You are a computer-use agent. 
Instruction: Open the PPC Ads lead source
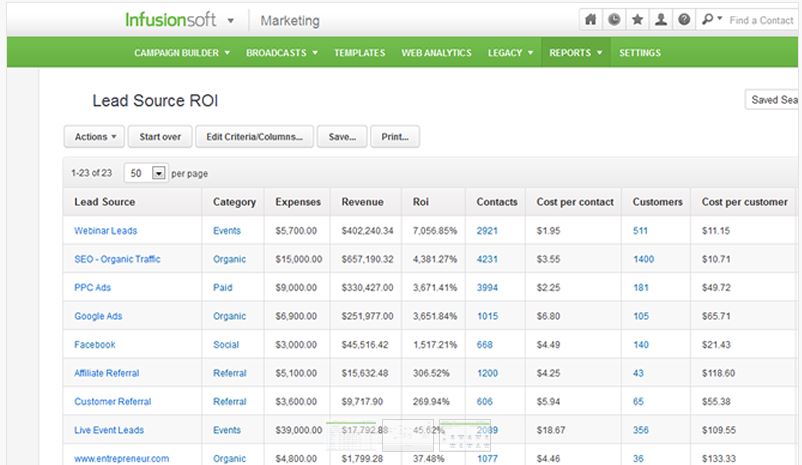click(92, 287)
